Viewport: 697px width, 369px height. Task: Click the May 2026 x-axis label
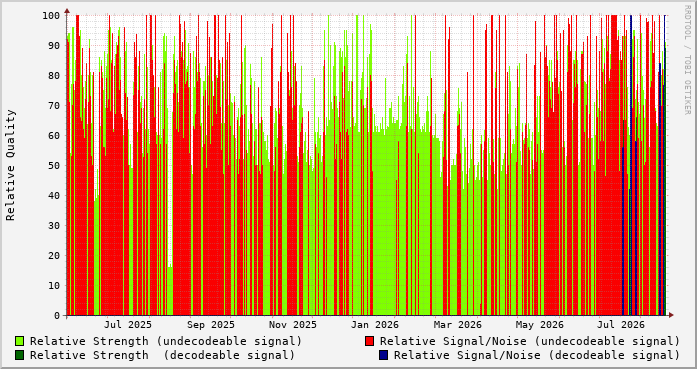[540, 325]
